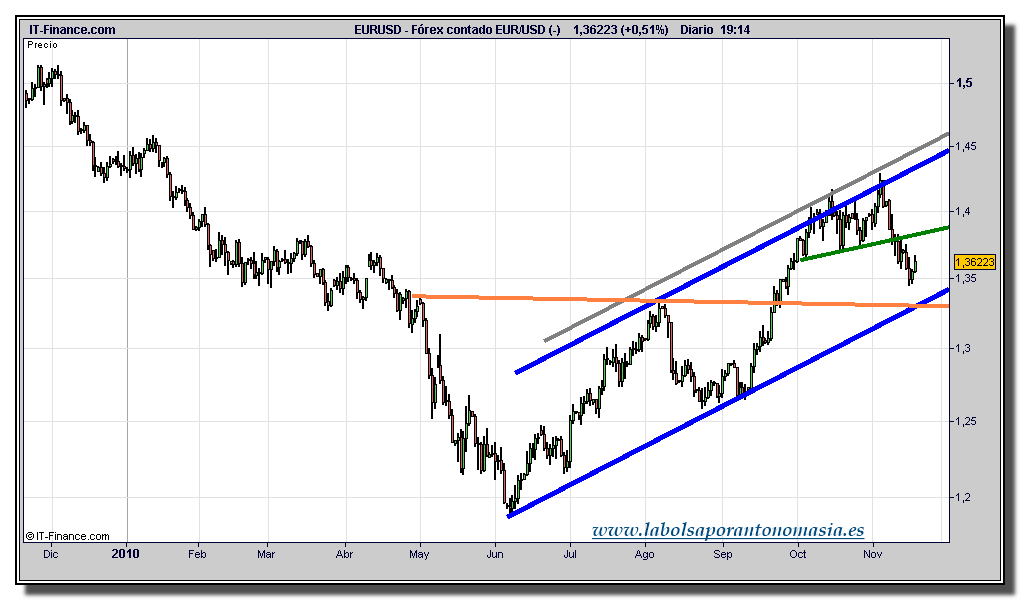Click the 1,36223 (+0,51%) quote in header
Screen dimensions: 1020x600
coord(620,29)
